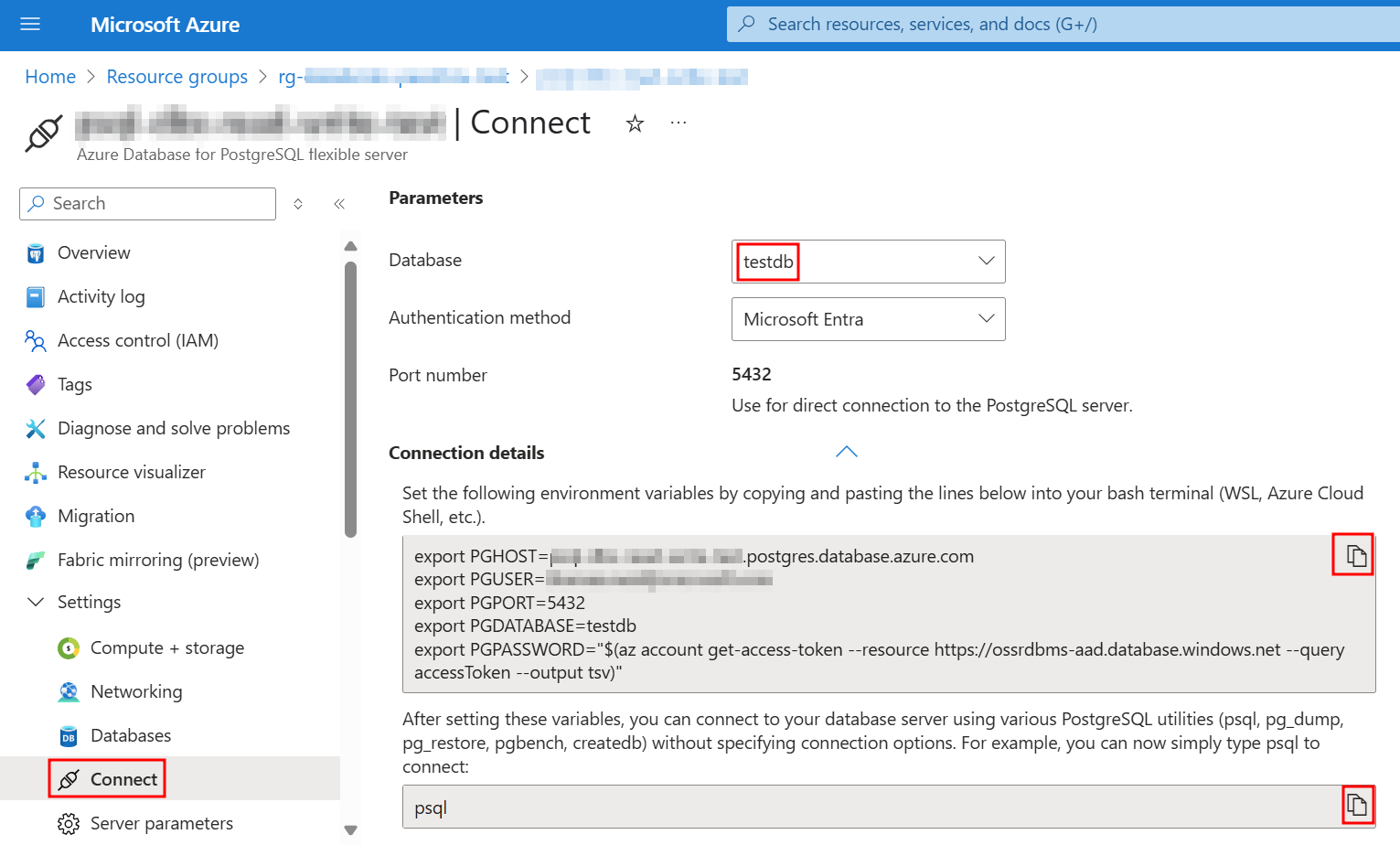
Task: Open Access control (IAM)
Action: [x=138, y=340]
